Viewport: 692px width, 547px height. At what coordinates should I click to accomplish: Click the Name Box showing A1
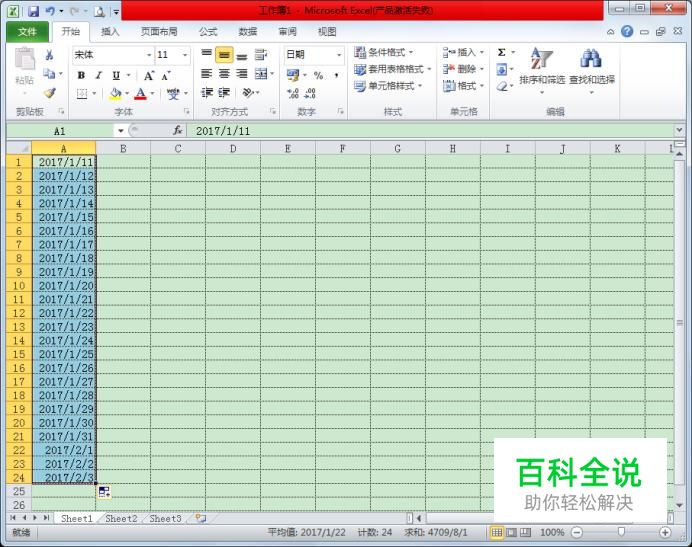[60, 131]
